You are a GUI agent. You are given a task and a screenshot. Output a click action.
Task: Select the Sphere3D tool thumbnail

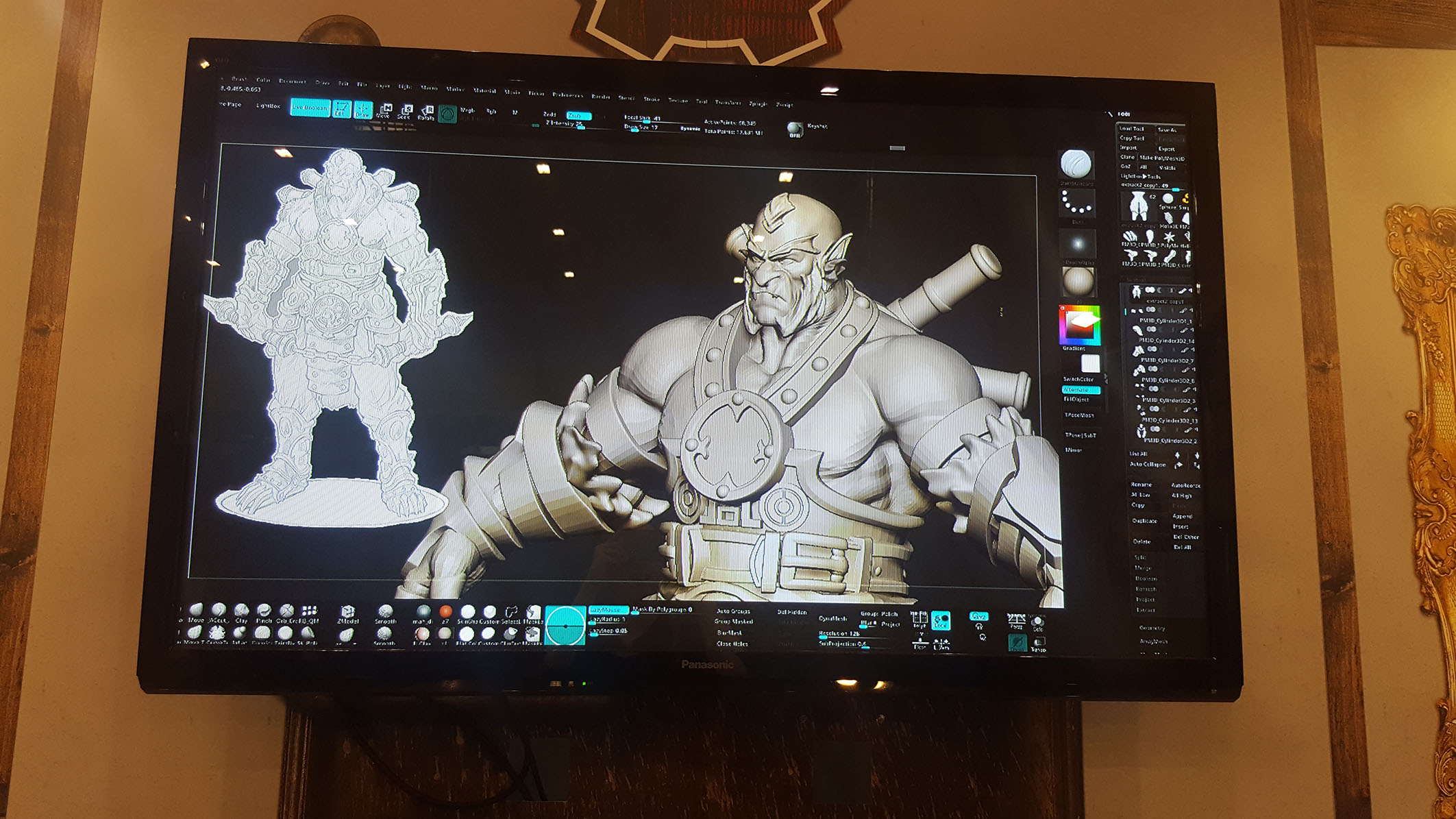(x=1168, y=200)
